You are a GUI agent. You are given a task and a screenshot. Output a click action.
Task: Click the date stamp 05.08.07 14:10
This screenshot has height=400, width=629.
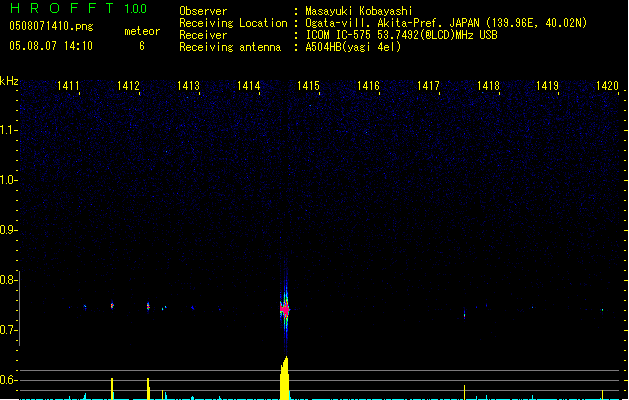tap(51, 46)
